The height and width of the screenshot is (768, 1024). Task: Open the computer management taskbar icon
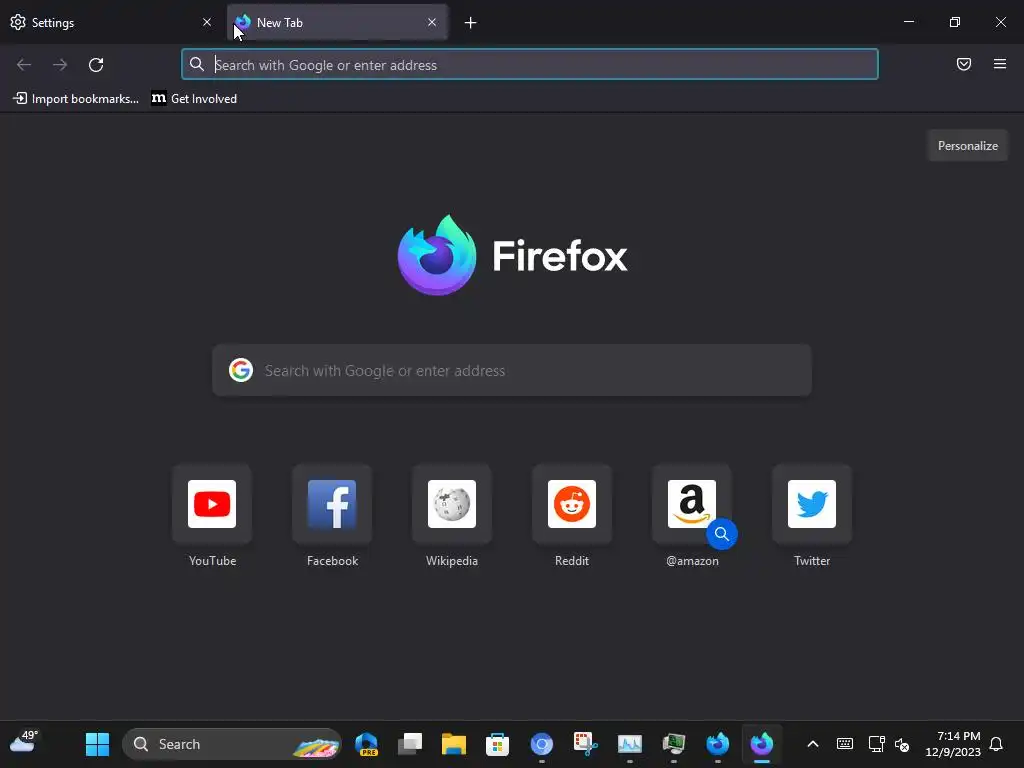(x=673, y=744)
